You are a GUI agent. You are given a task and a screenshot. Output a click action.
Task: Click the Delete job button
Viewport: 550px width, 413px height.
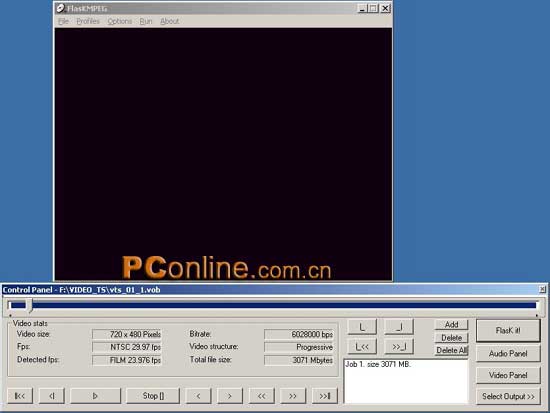pos(451,338)
